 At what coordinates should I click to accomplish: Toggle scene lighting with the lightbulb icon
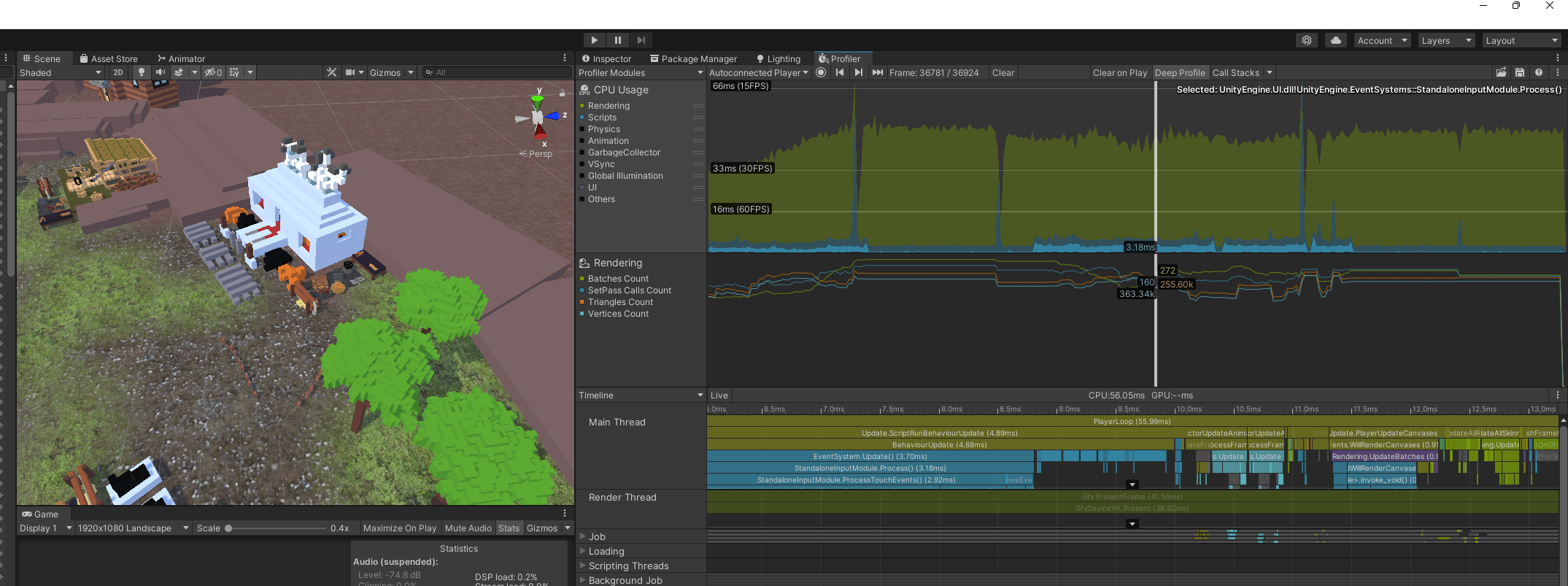tap(142, 72)
